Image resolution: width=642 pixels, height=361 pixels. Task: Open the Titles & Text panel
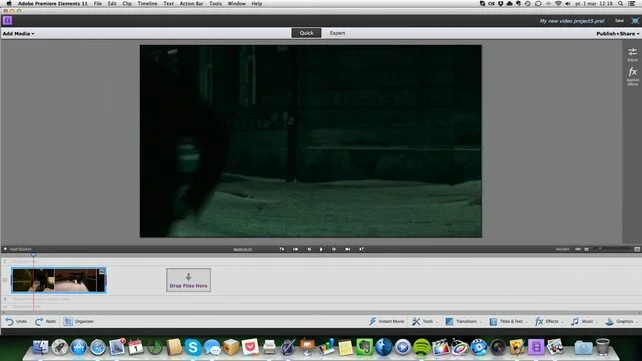coord(508,322)
